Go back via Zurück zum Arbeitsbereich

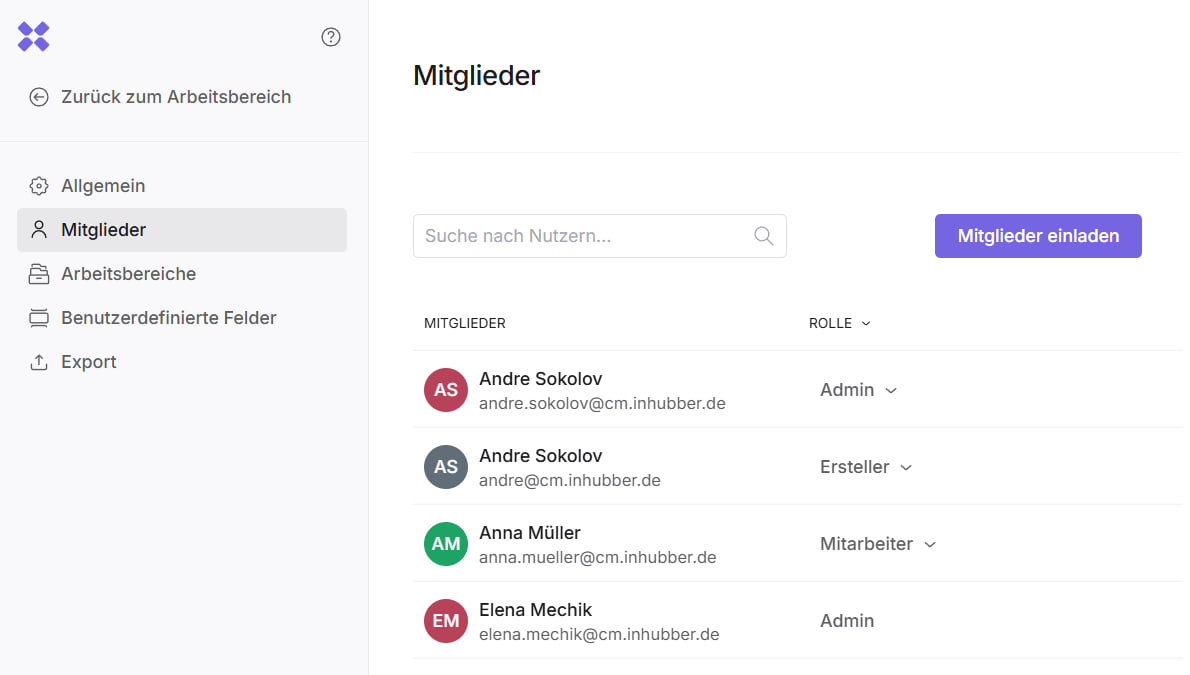[x=176, y=97]
